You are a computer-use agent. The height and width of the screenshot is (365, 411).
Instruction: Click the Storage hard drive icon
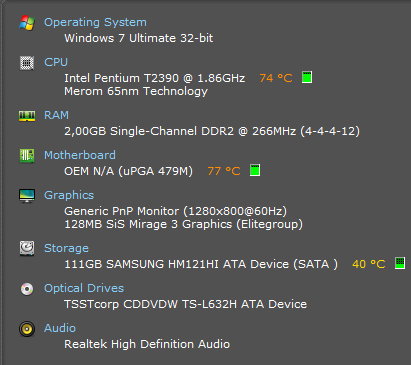tap(27, 249)
